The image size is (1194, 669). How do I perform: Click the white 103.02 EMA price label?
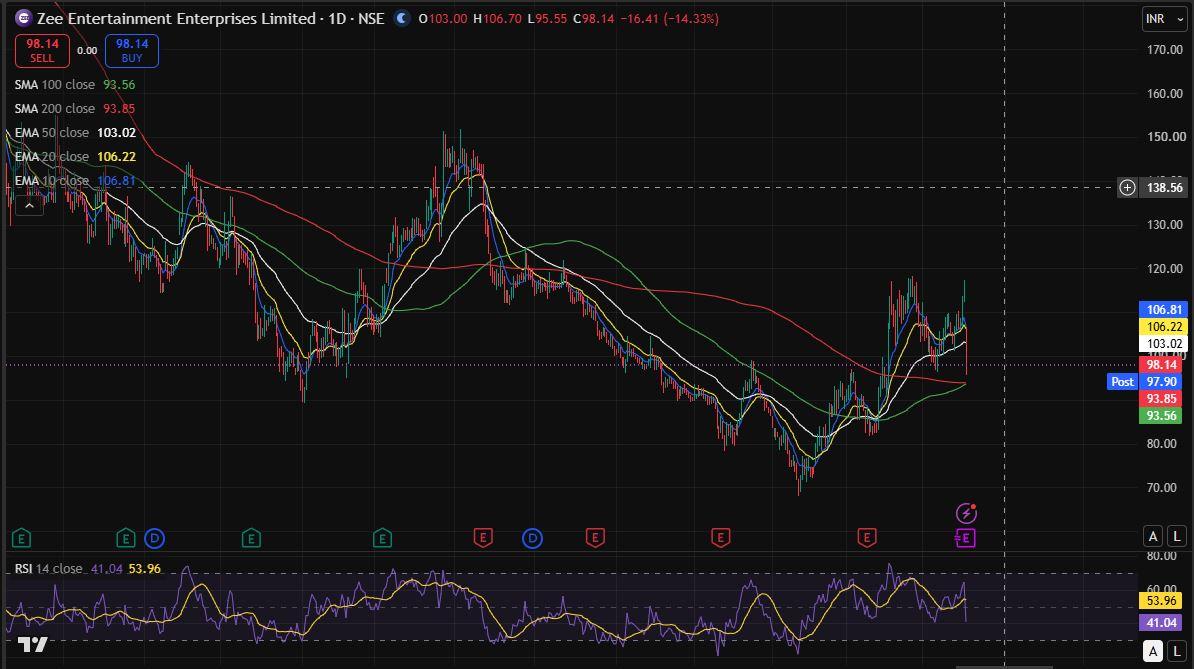[1164, 343]
